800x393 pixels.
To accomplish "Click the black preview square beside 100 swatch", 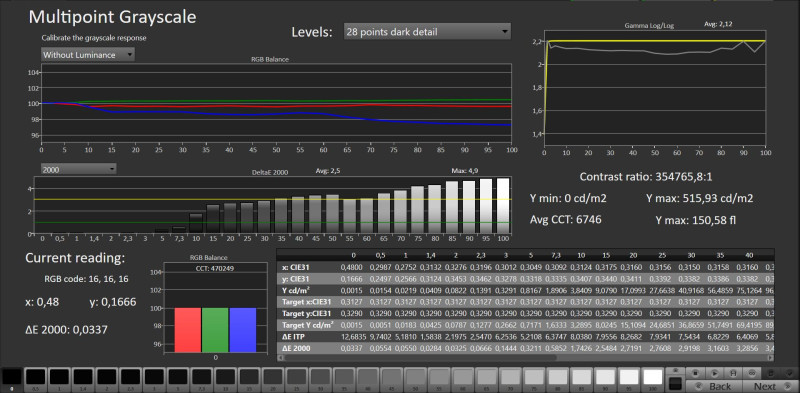I will pos(676,383).
